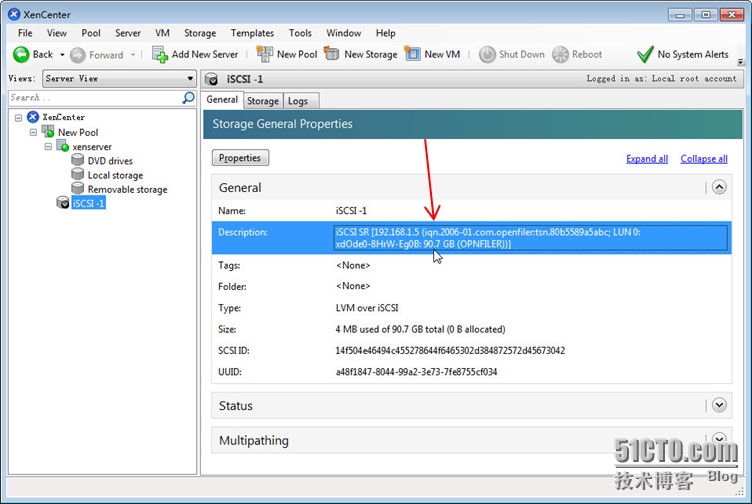Click the New VM toolbar icon
The image size is (752, 504).
point(412,54)
